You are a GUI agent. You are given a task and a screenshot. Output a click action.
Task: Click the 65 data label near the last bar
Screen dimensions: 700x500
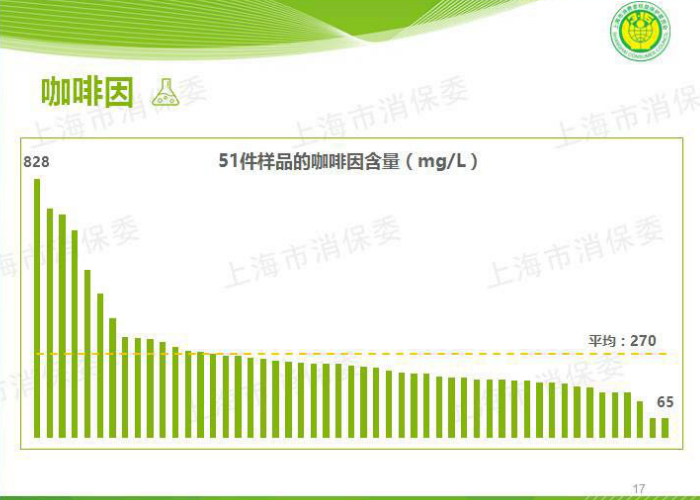(665, 402)
